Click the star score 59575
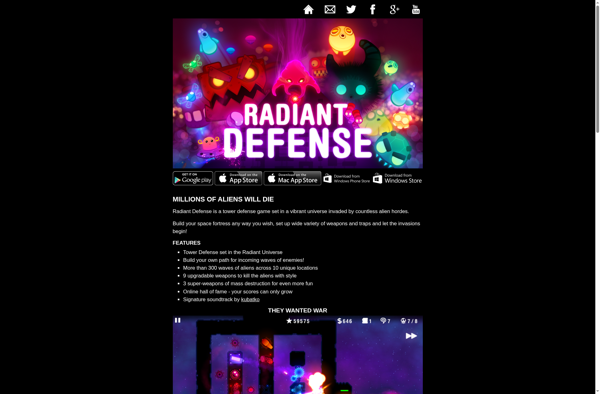Screen dimensions: 600x394 coord(298,321)
